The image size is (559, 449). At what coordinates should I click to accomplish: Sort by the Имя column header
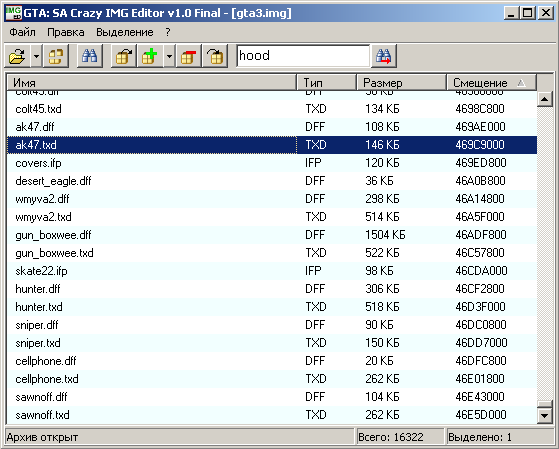coord(152,83)
